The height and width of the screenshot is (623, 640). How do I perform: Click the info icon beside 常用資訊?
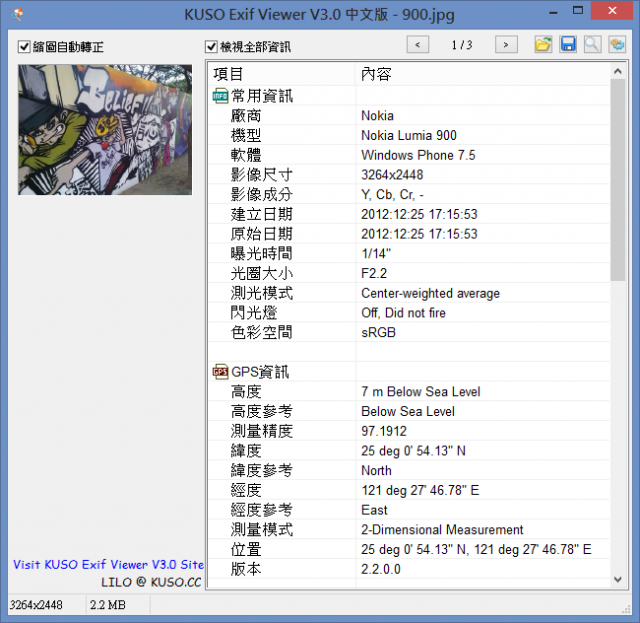tap(220, 96)
